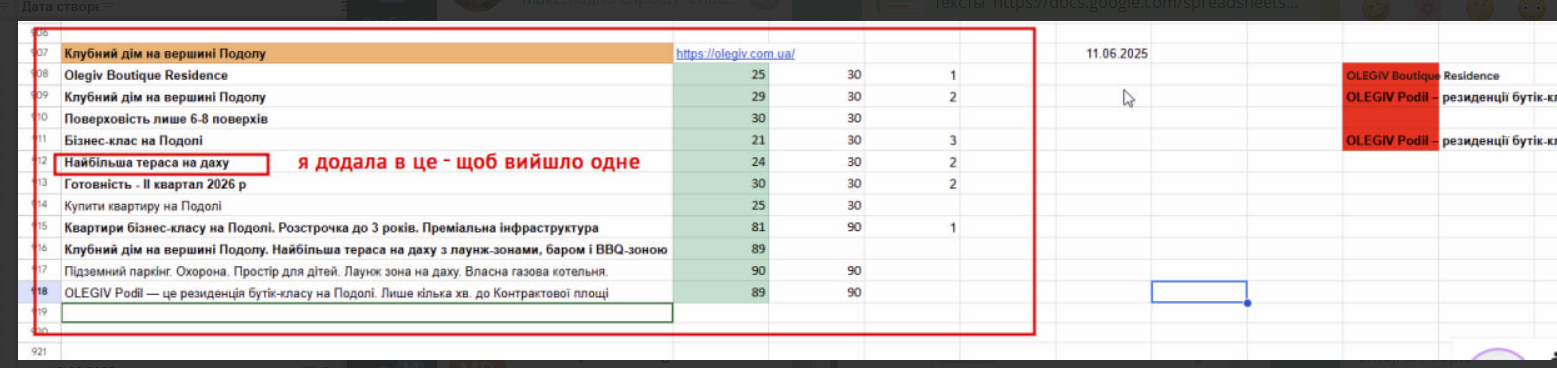Select the cell with 2 in row 909

(913, 97)
